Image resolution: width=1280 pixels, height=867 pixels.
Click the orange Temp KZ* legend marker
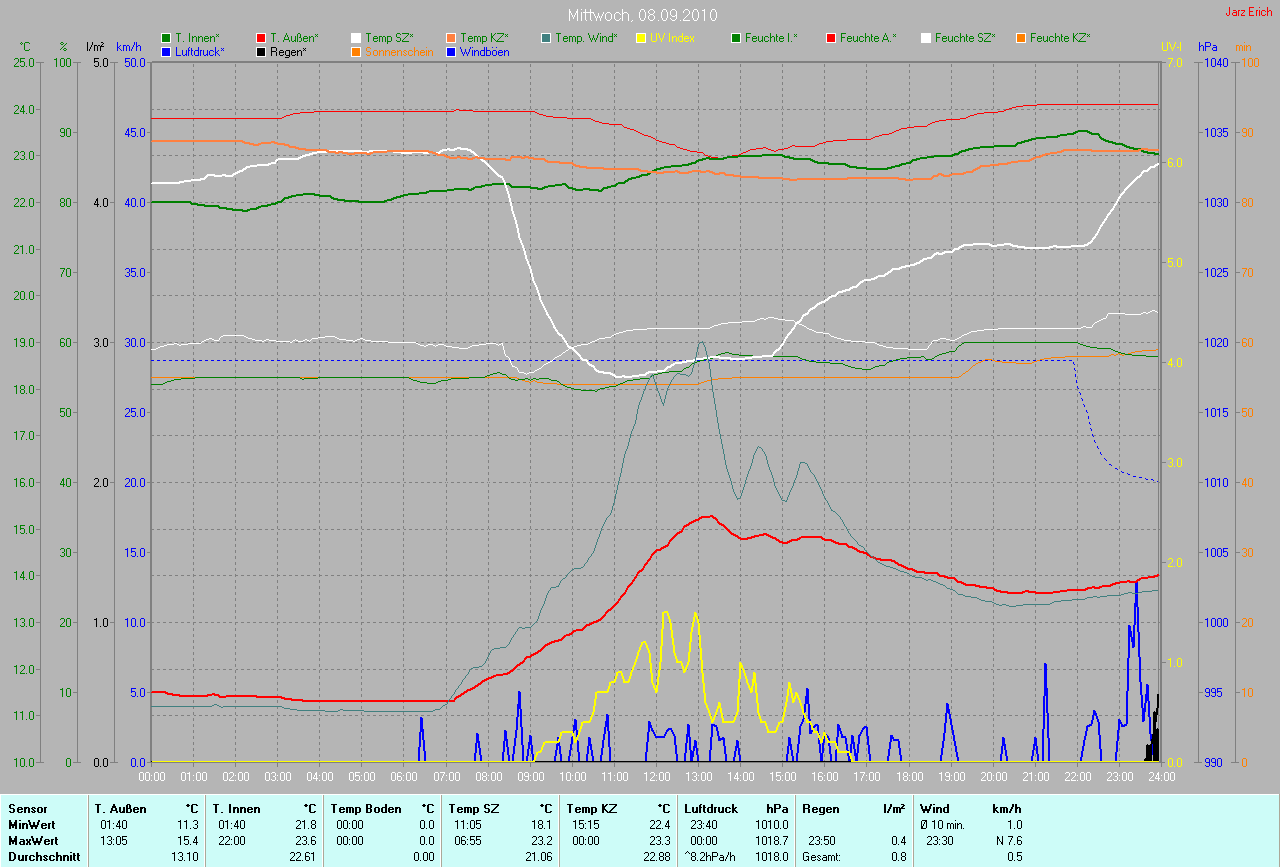click(x=451, y=38)
